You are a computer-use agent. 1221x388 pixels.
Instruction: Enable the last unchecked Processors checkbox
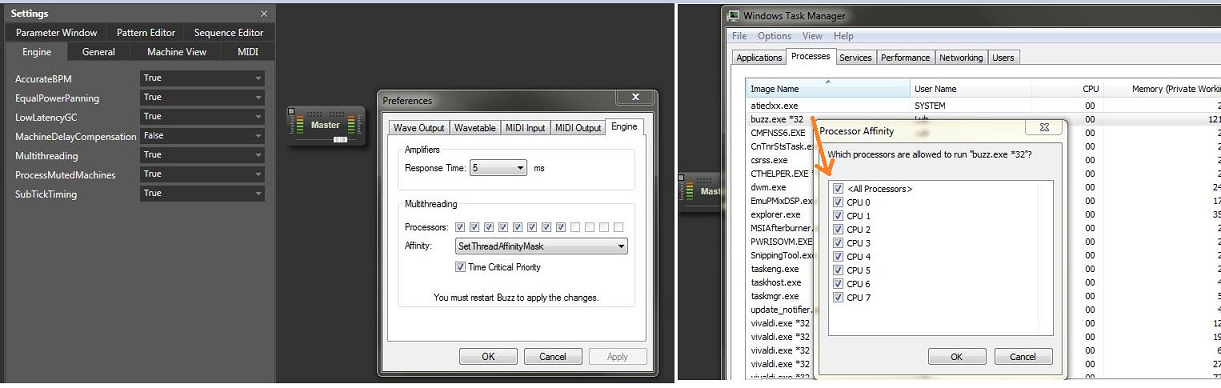point(619,227)
